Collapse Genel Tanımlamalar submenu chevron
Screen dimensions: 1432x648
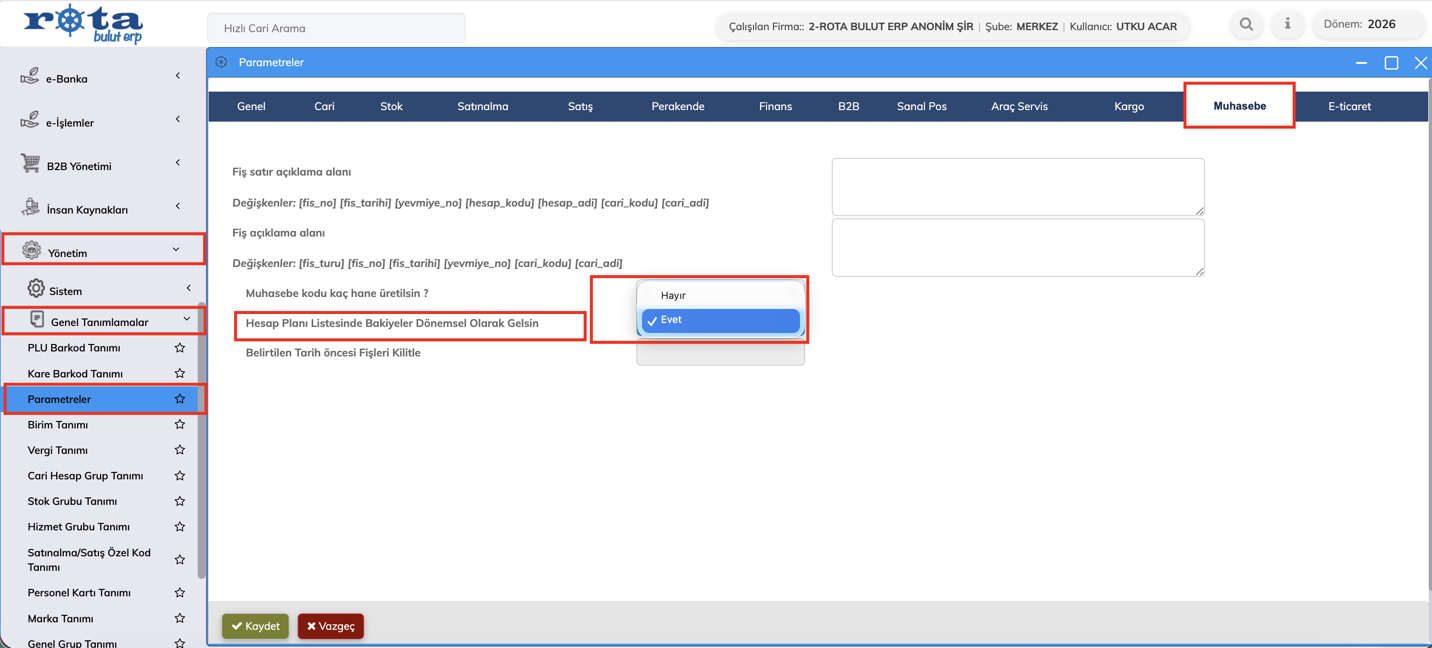(187, 320)
